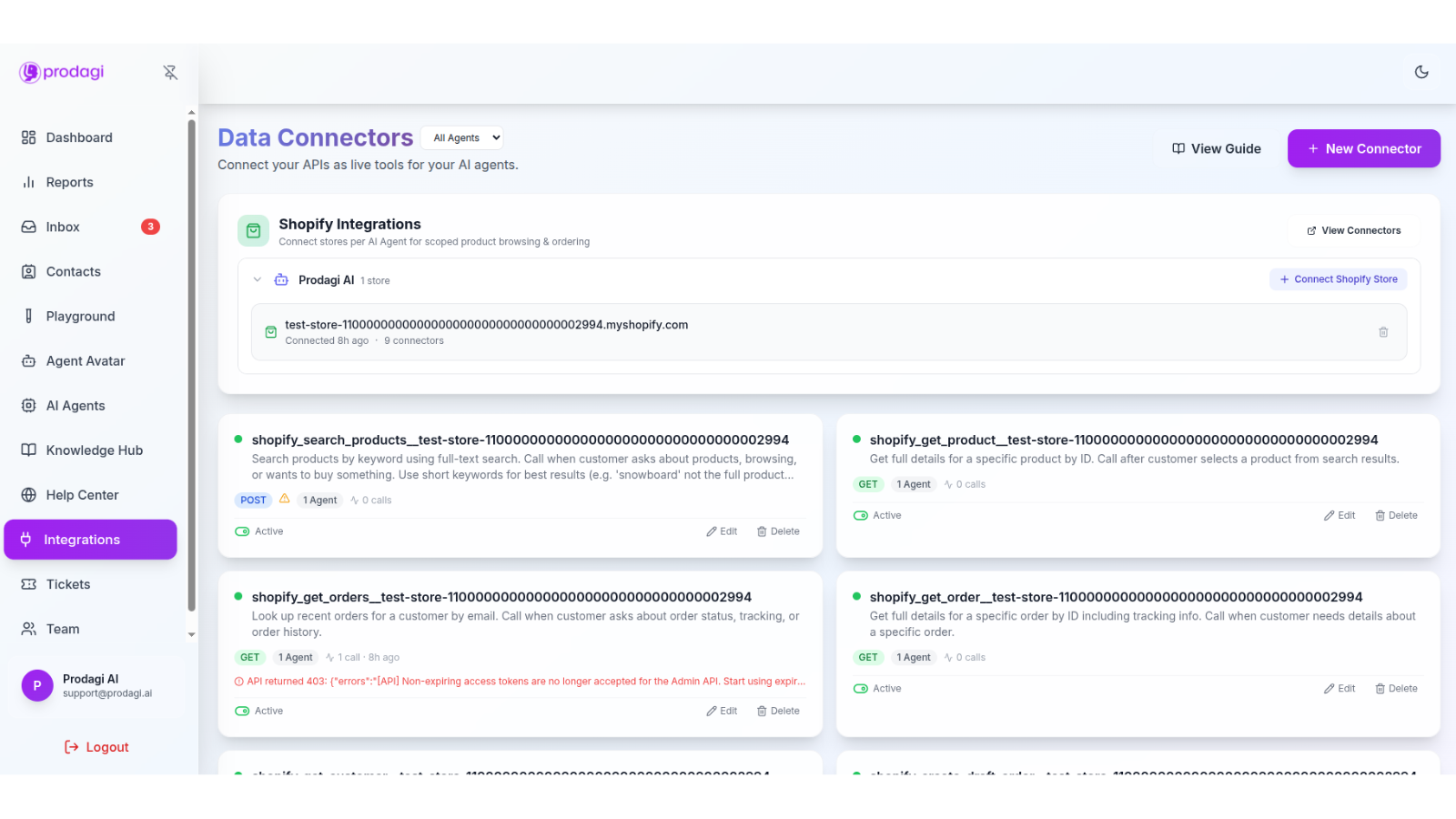1456x819 pixels.
Task: Click '1 call · 8h ago' stat
Action: (x=363, y=657)
